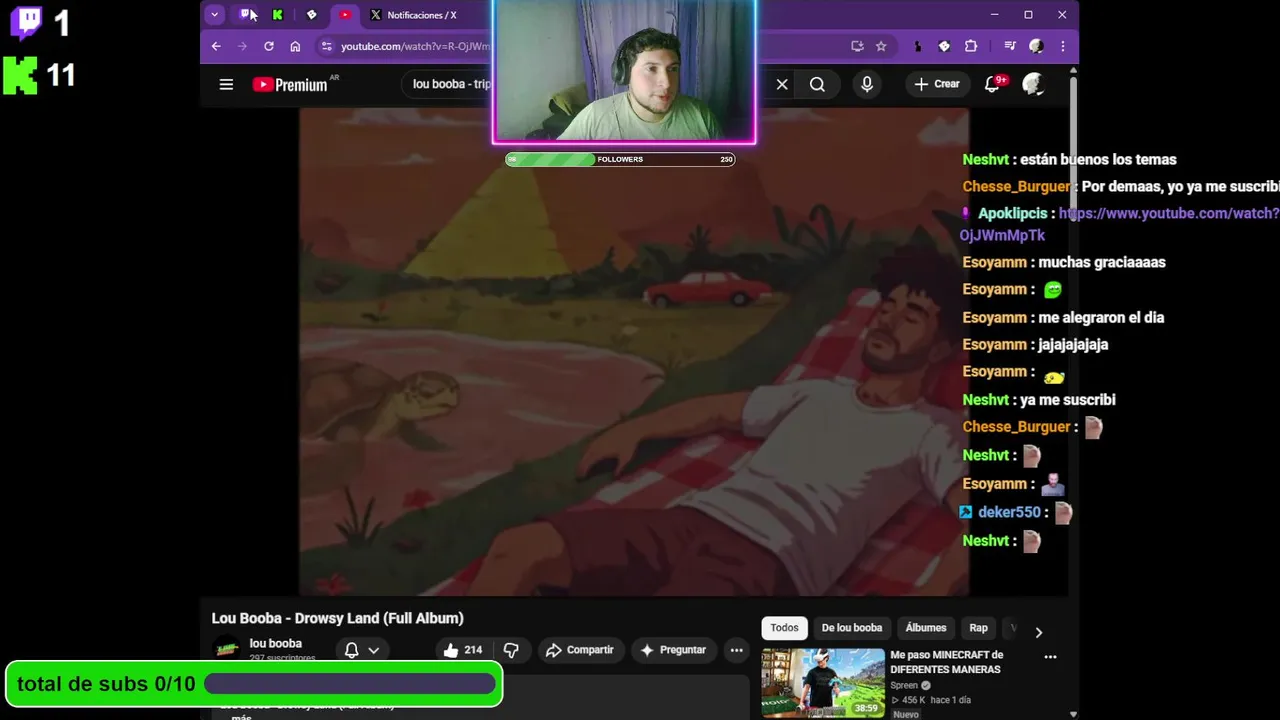1280x720 pixels.
Task: Switch to the Kick browser tab
Action: [278, 15]
